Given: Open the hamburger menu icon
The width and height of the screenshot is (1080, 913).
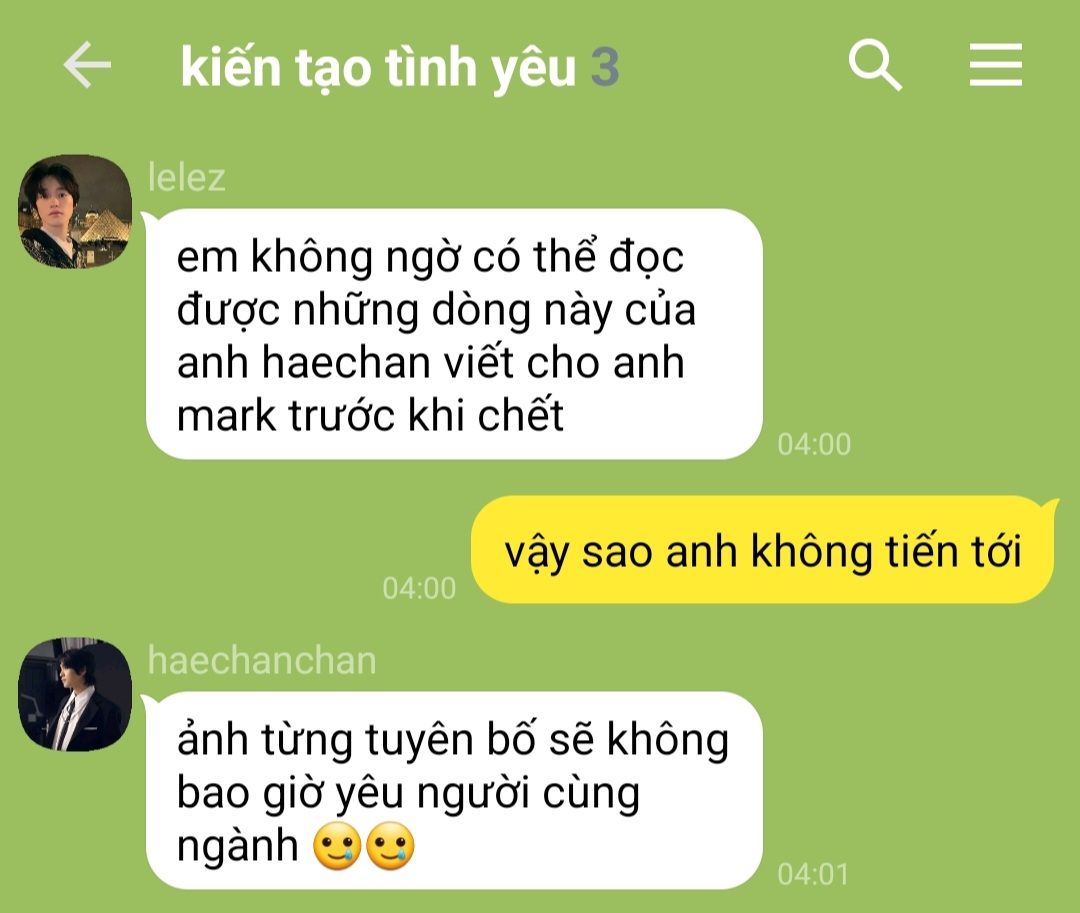Looking at the screenshot, I should tap(995, 65).
